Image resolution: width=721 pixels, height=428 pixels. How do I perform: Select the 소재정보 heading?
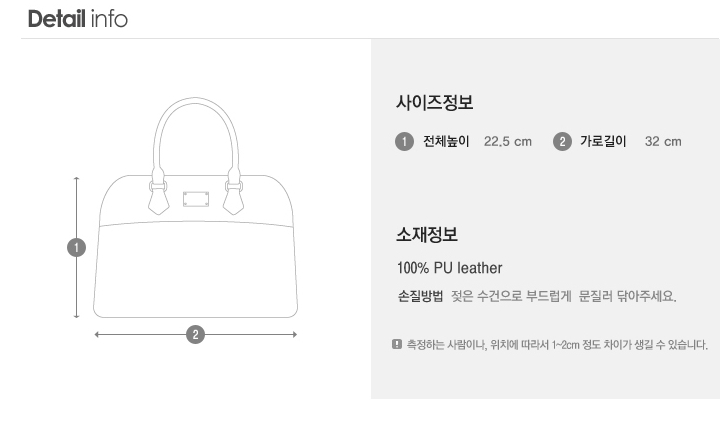coord(427,235)
